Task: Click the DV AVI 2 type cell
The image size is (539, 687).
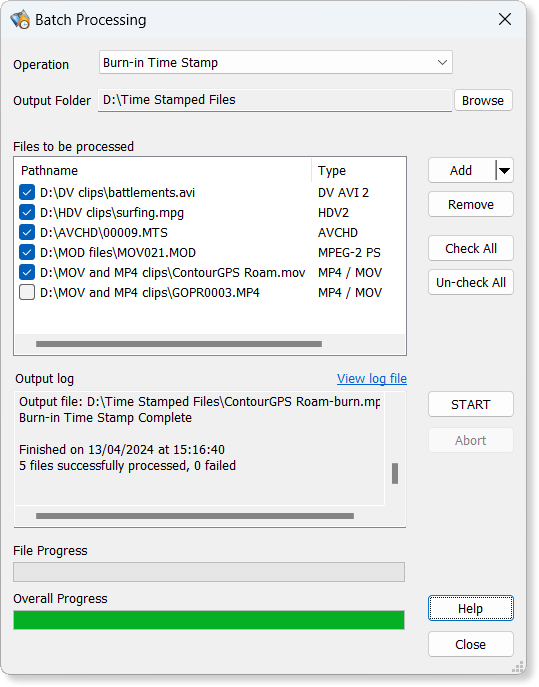Action: coord(344,193)
